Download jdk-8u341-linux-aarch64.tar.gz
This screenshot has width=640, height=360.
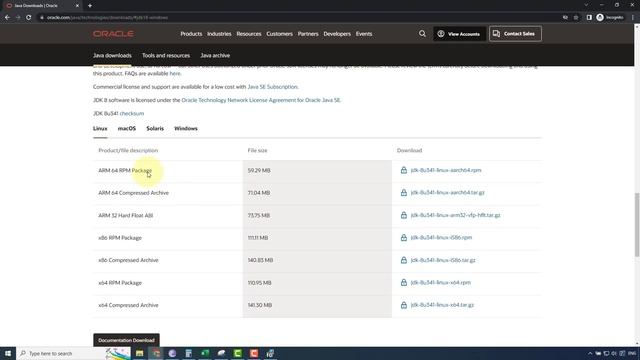point(447,193)
